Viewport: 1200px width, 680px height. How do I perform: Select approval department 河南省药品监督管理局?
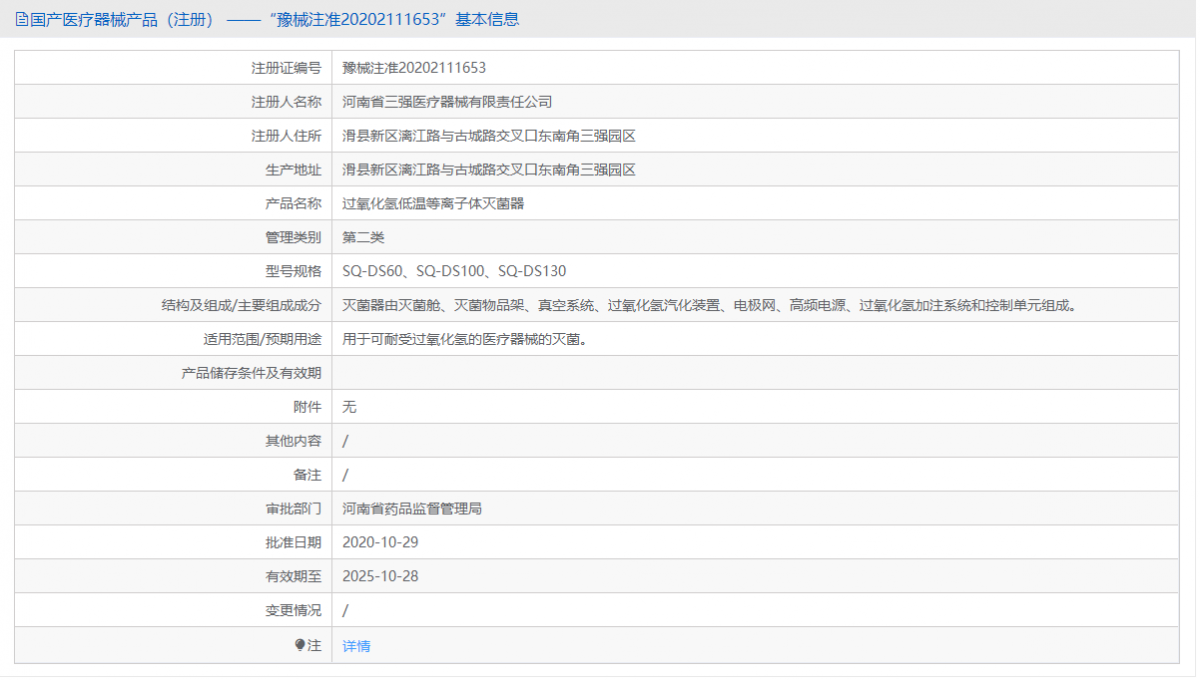point(412,509)
